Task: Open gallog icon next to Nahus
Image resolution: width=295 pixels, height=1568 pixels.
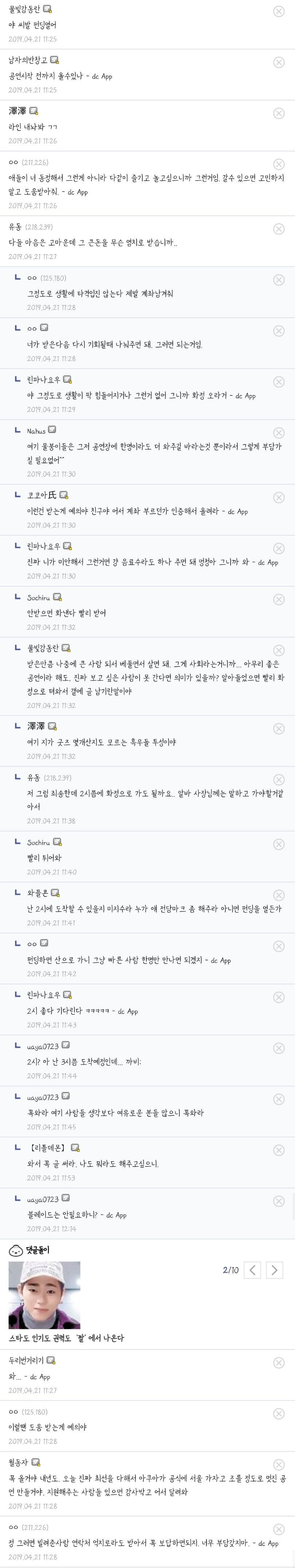Action: [x=52, y=430]
